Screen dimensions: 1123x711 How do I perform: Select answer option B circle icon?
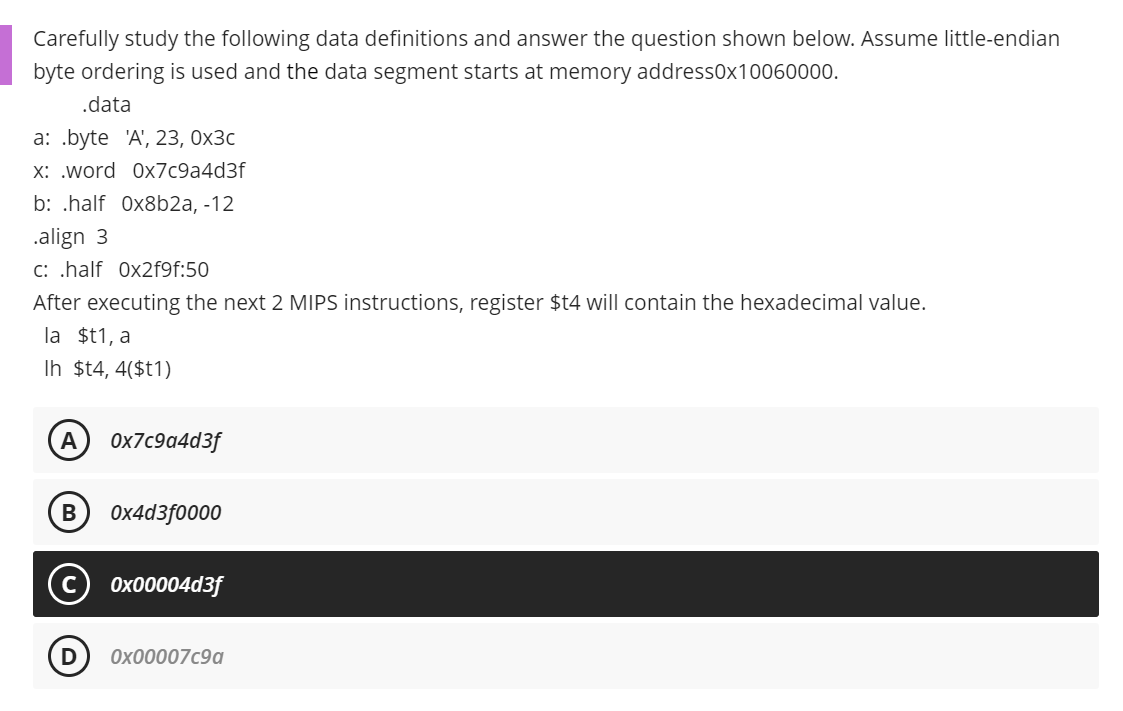point(68,512)
